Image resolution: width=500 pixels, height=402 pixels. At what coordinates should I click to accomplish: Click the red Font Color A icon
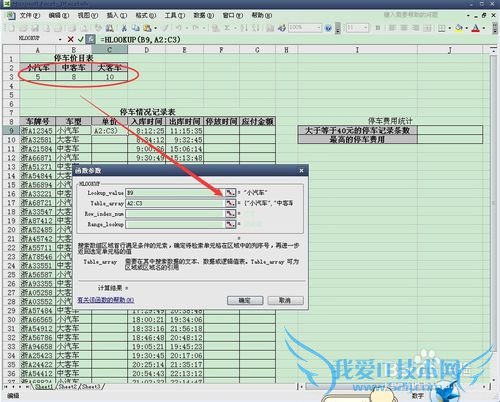(x=476, y=28)
